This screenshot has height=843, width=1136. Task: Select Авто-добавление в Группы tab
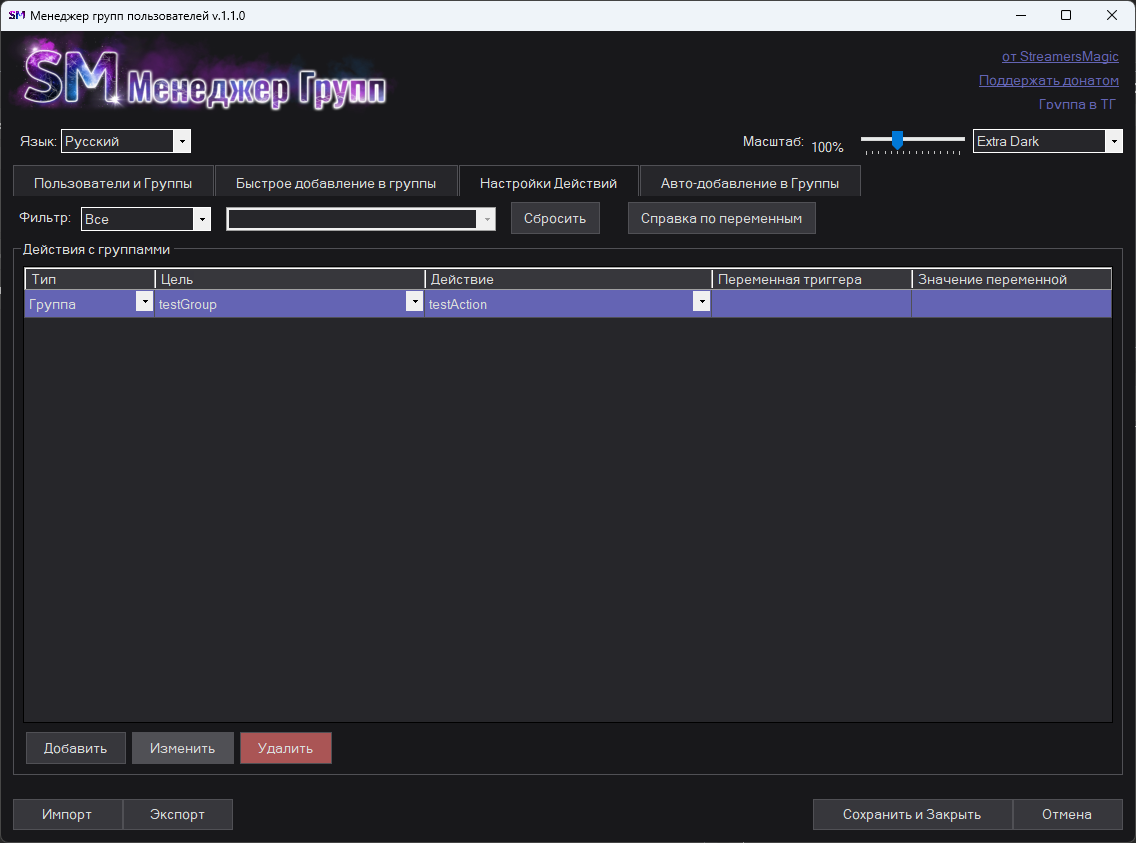tap(750, 183)
